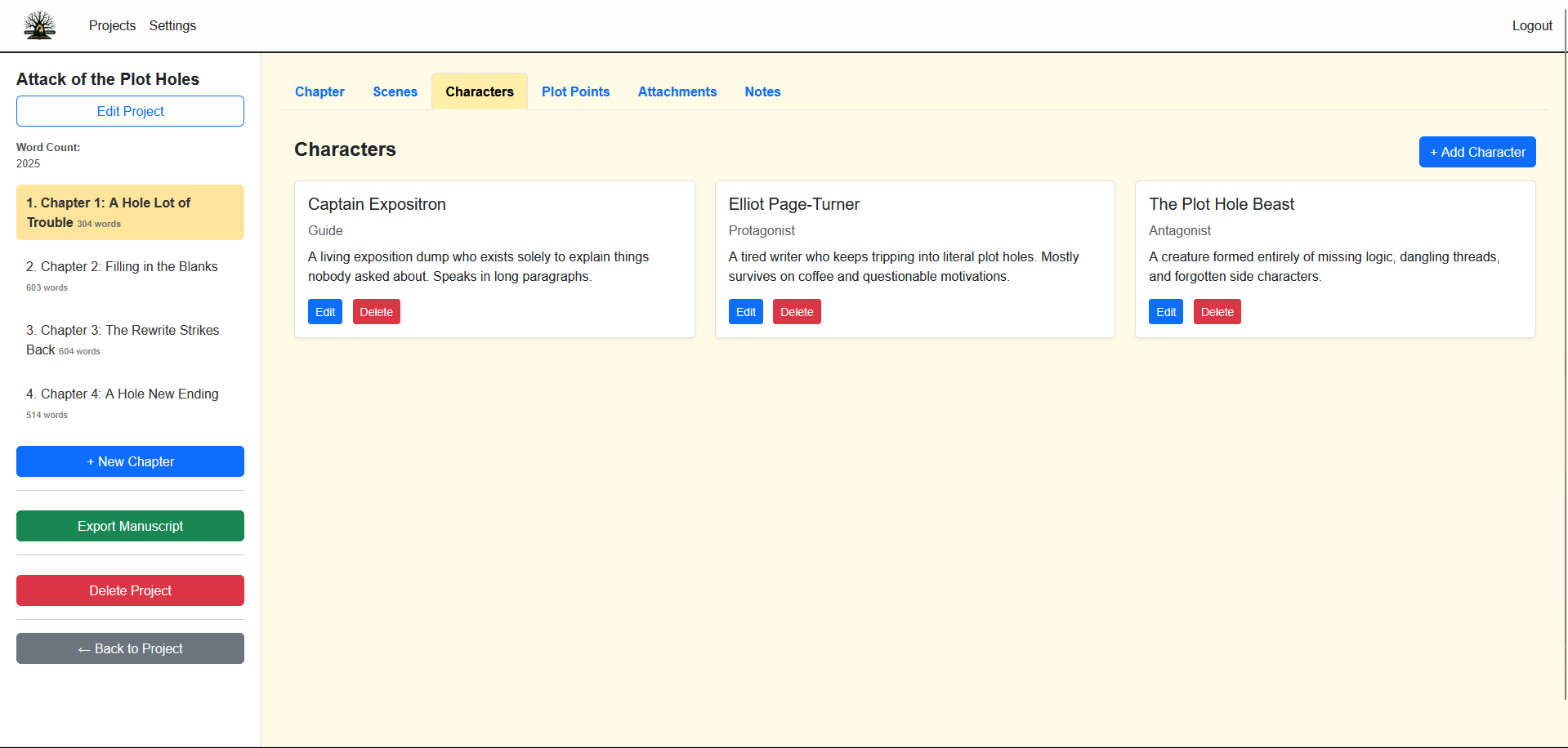Open the Attachments tab

point(677,91)
